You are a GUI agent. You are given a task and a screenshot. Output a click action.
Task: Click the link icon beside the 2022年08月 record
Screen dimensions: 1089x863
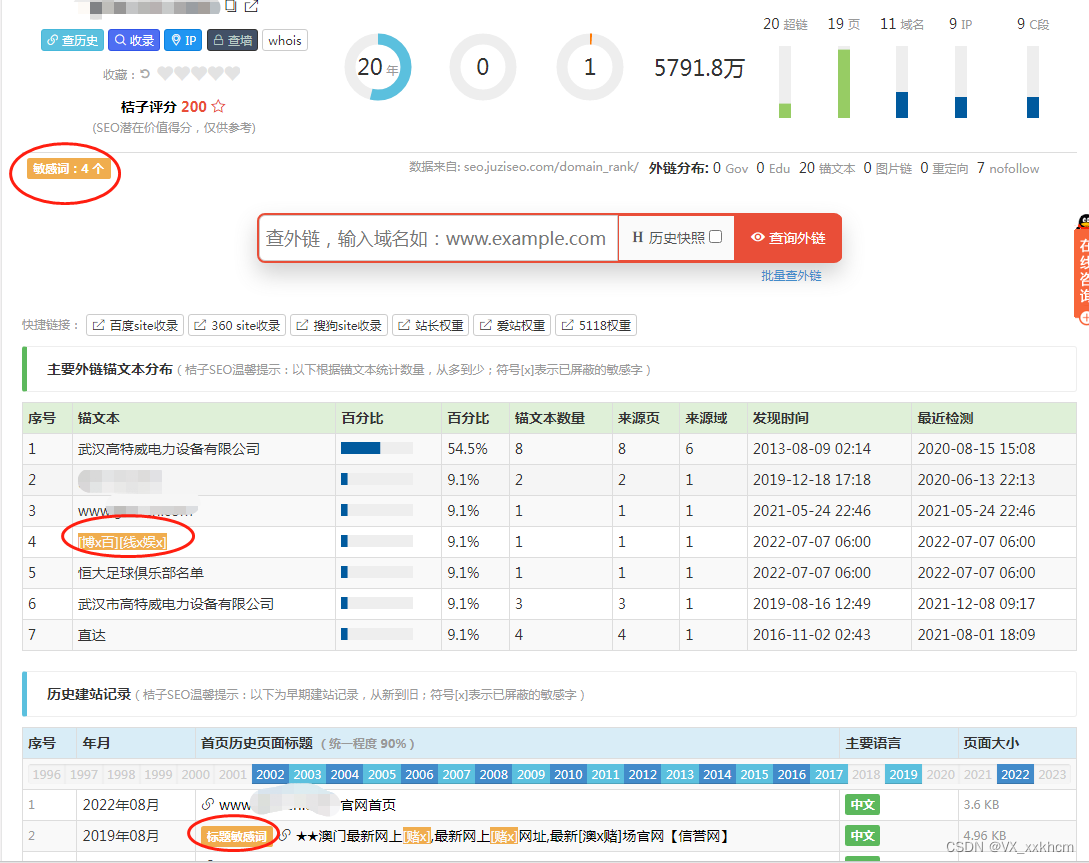click(x=209, y=803)
